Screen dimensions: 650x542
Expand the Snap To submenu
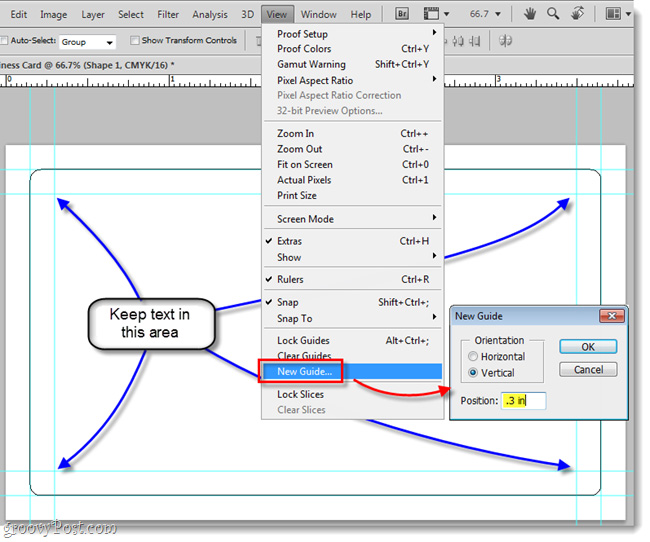point(352,318)
